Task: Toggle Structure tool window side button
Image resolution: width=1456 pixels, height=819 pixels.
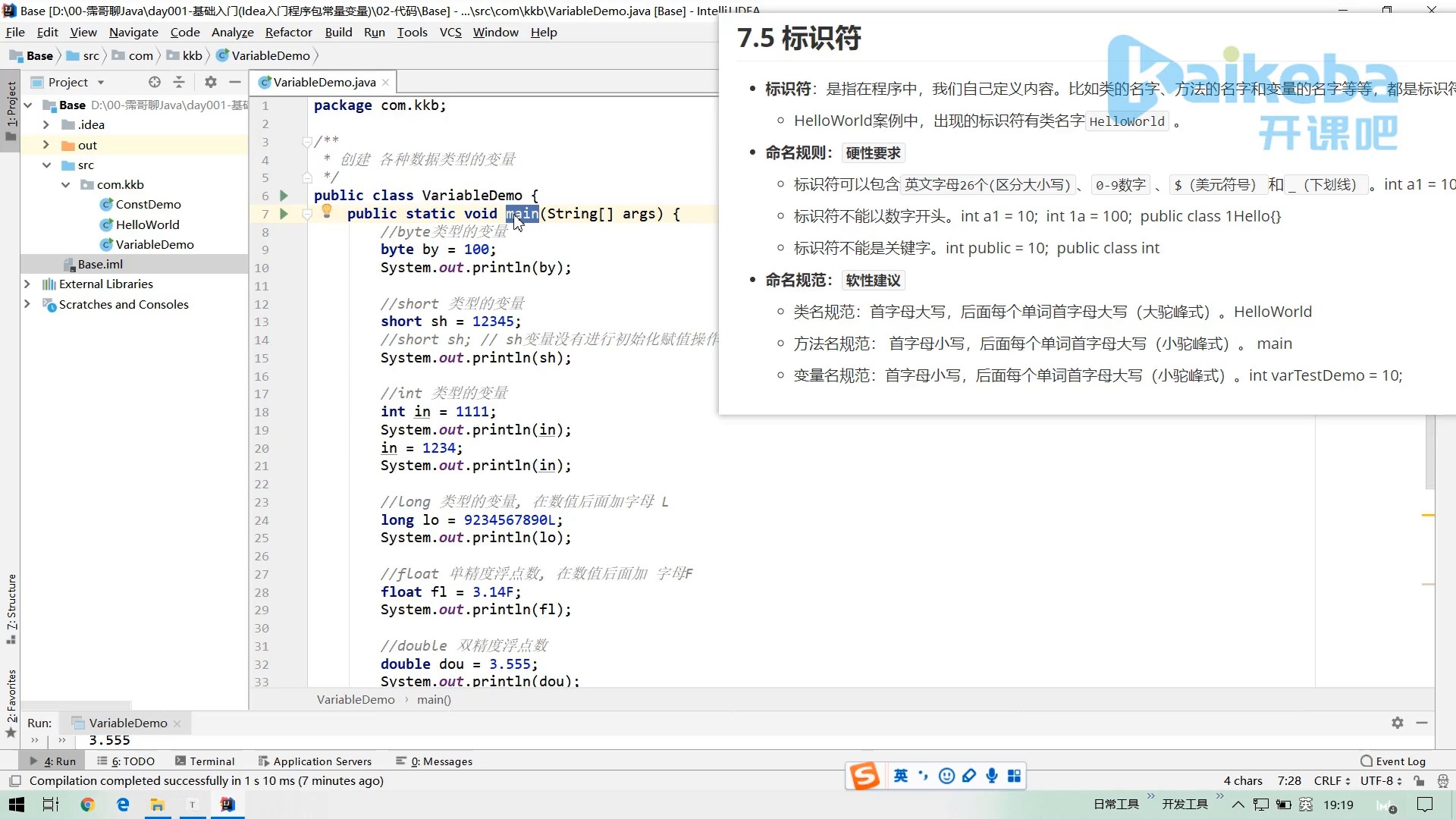Action: point(11,609)
